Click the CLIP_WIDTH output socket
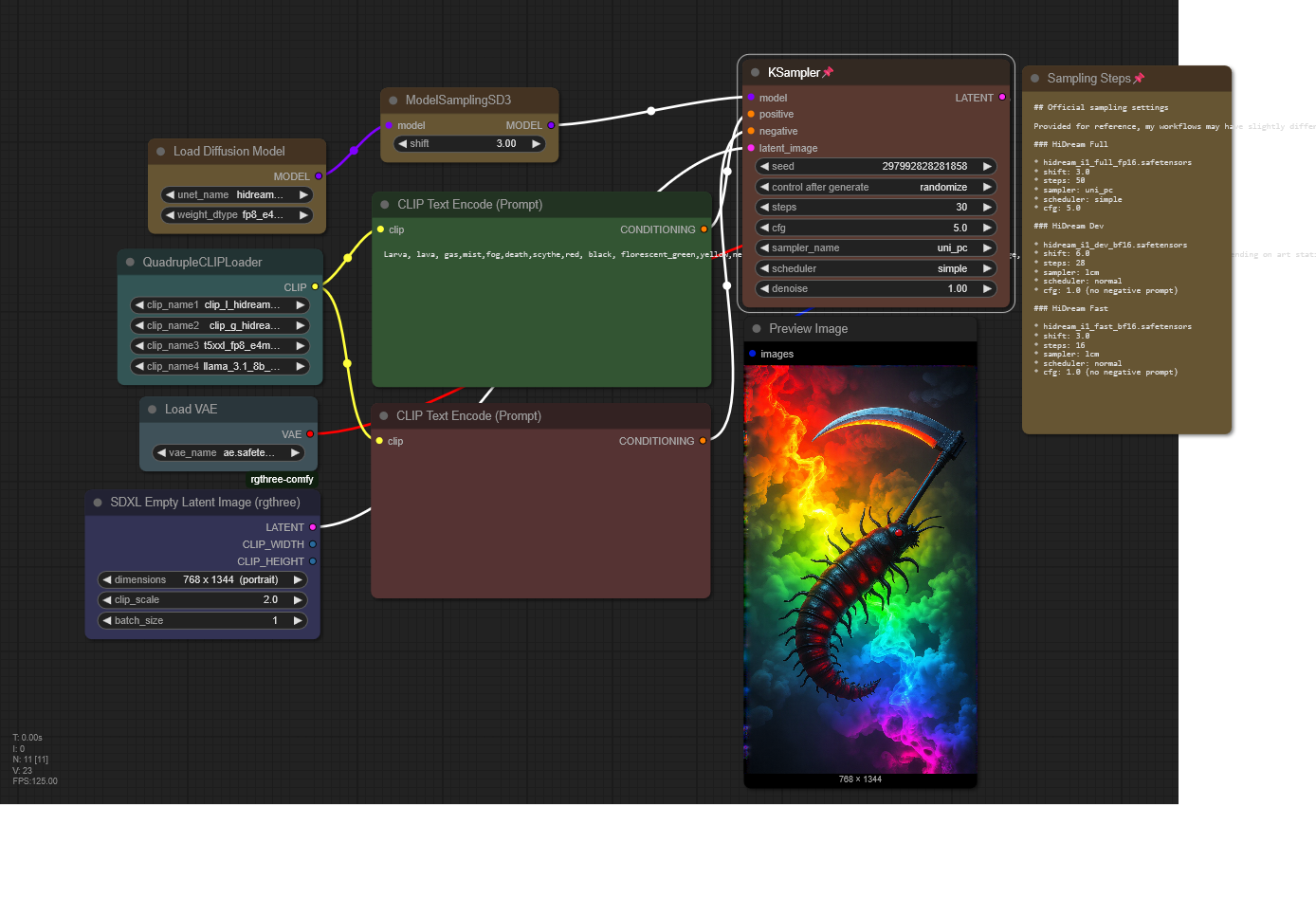 313,544
